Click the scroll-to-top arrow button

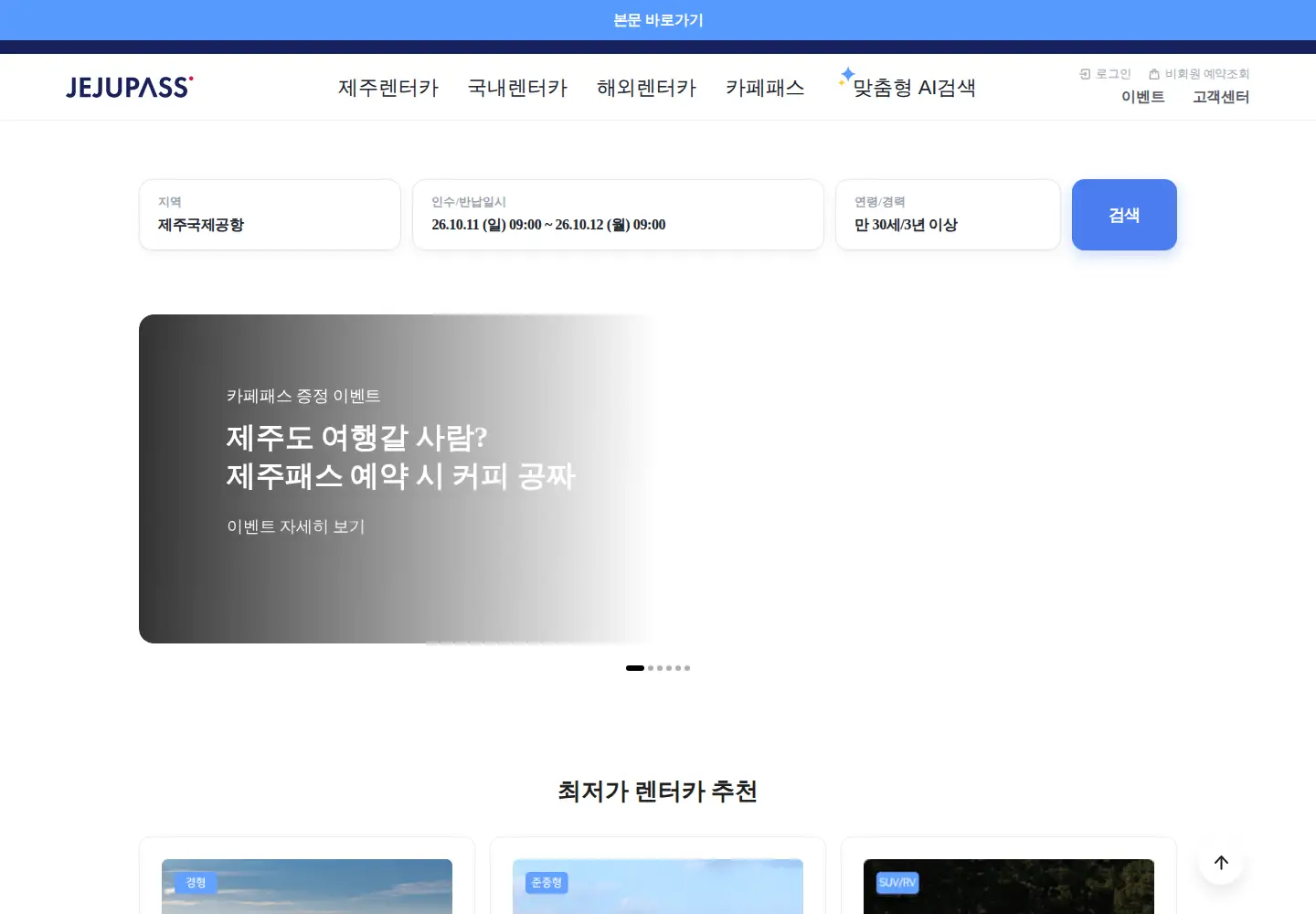pyautogui.click(x=1221, y=862)
